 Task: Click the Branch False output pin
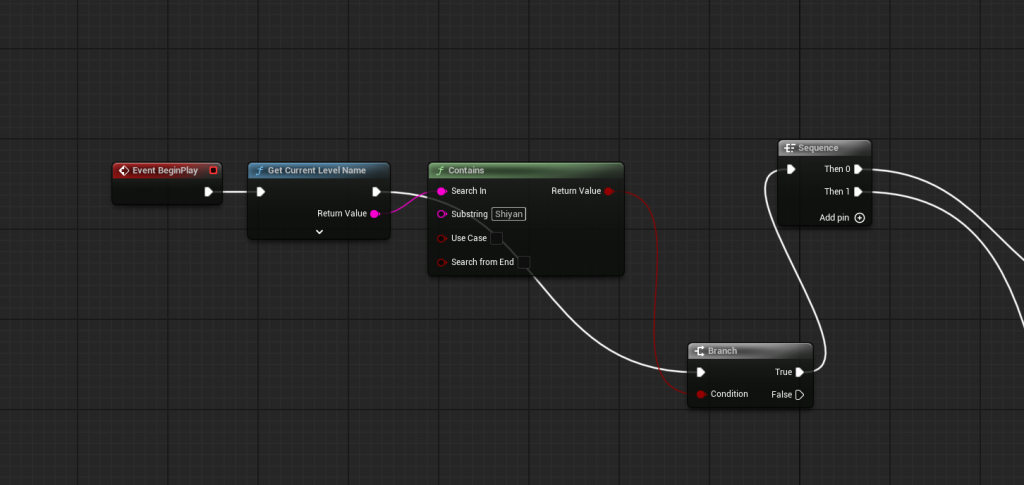(800, 395)
